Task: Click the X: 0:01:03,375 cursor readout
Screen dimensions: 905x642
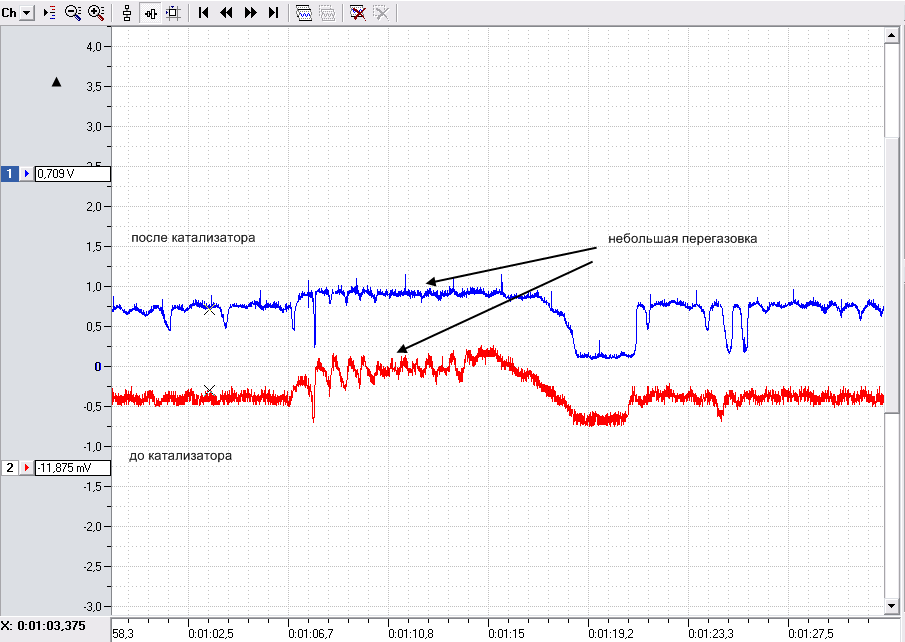Action: [x=43, y=626]
